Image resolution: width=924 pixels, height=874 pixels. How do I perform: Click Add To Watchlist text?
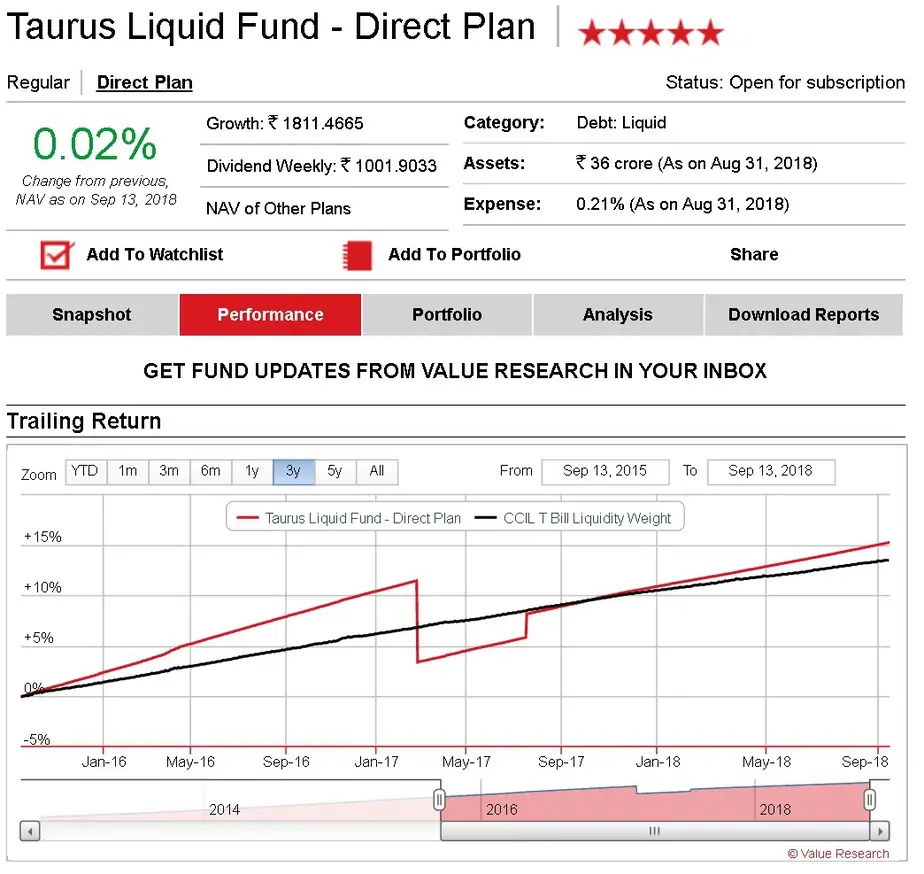[155, 255]
